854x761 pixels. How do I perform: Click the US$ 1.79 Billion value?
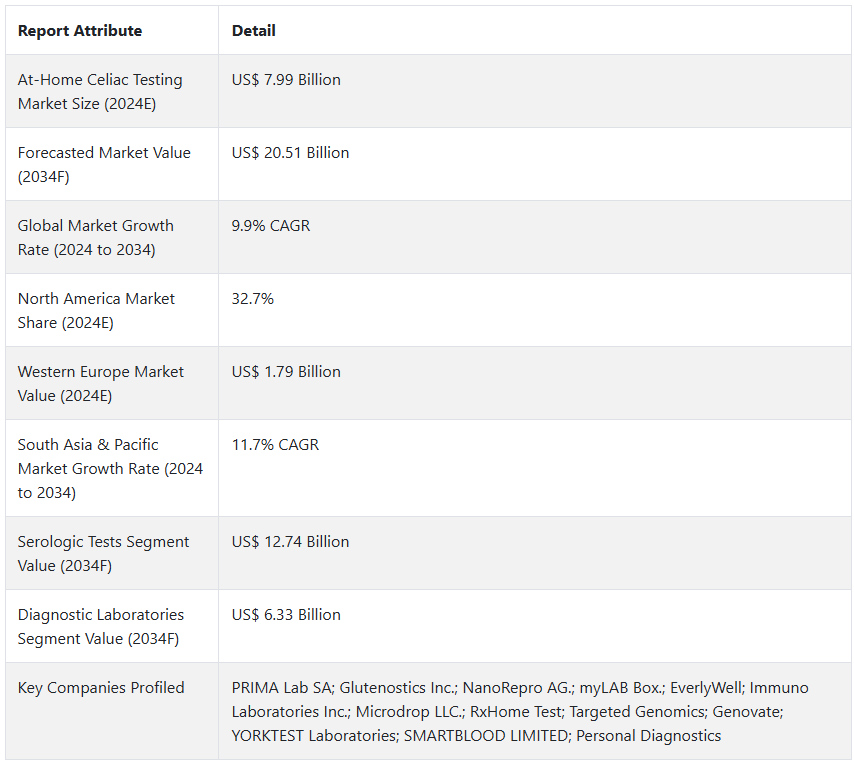286,372
